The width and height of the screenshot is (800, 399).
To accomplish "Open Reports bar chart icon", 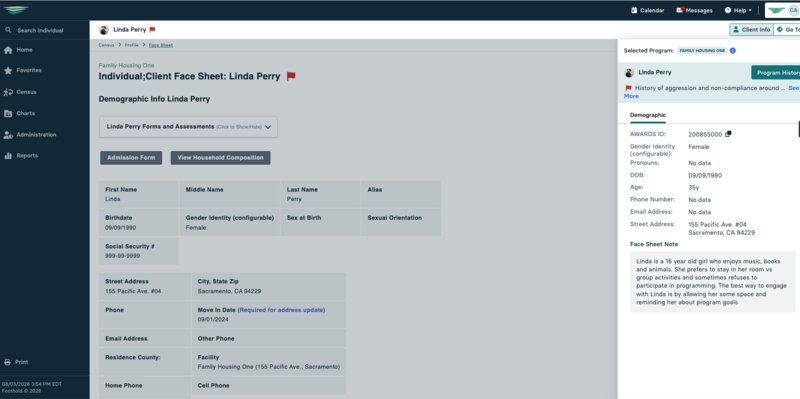I will [8, 156].
